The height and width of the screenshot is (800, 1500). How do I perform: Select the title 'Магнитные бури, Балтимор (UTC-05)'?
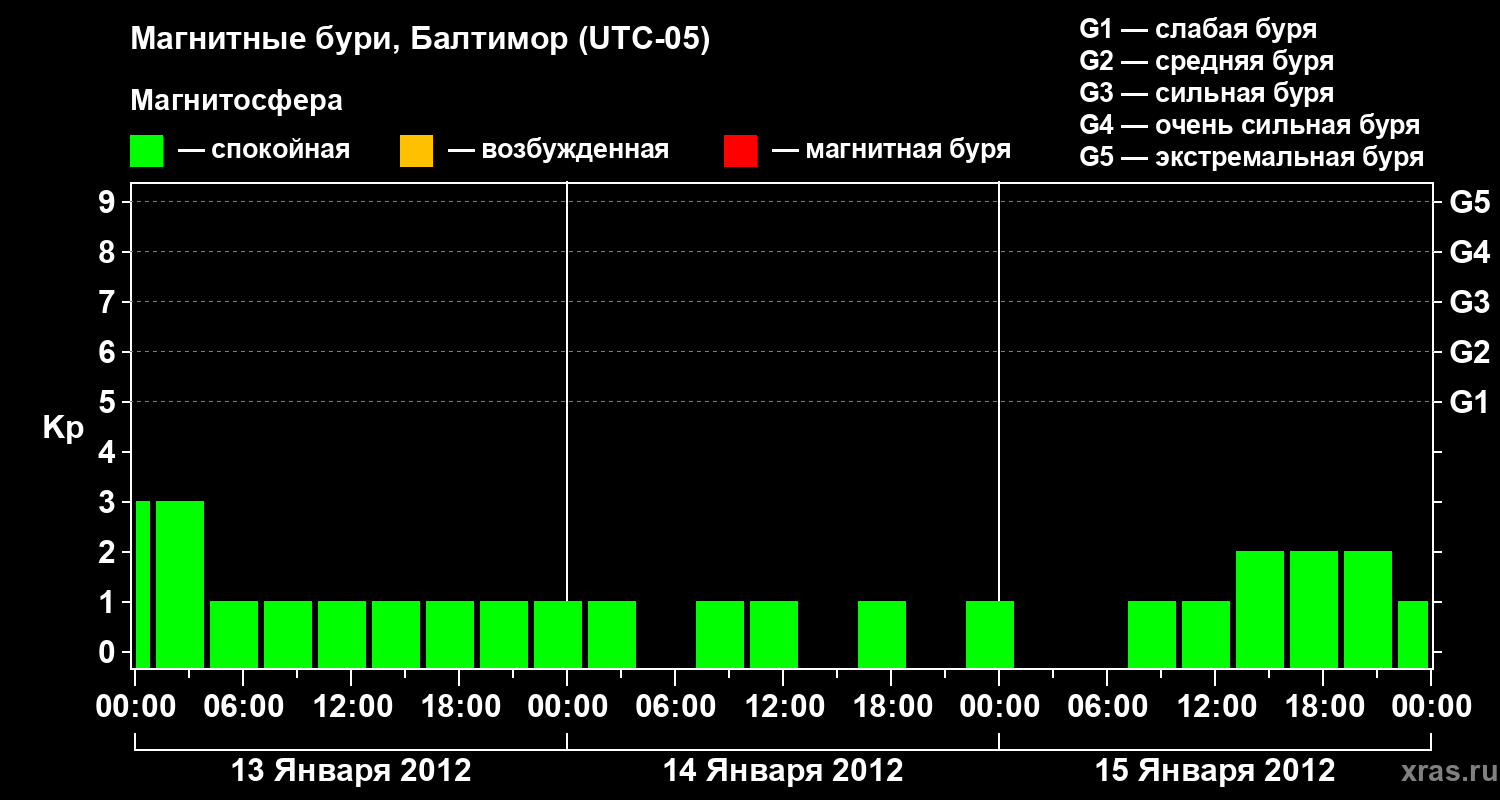[420, 41]
